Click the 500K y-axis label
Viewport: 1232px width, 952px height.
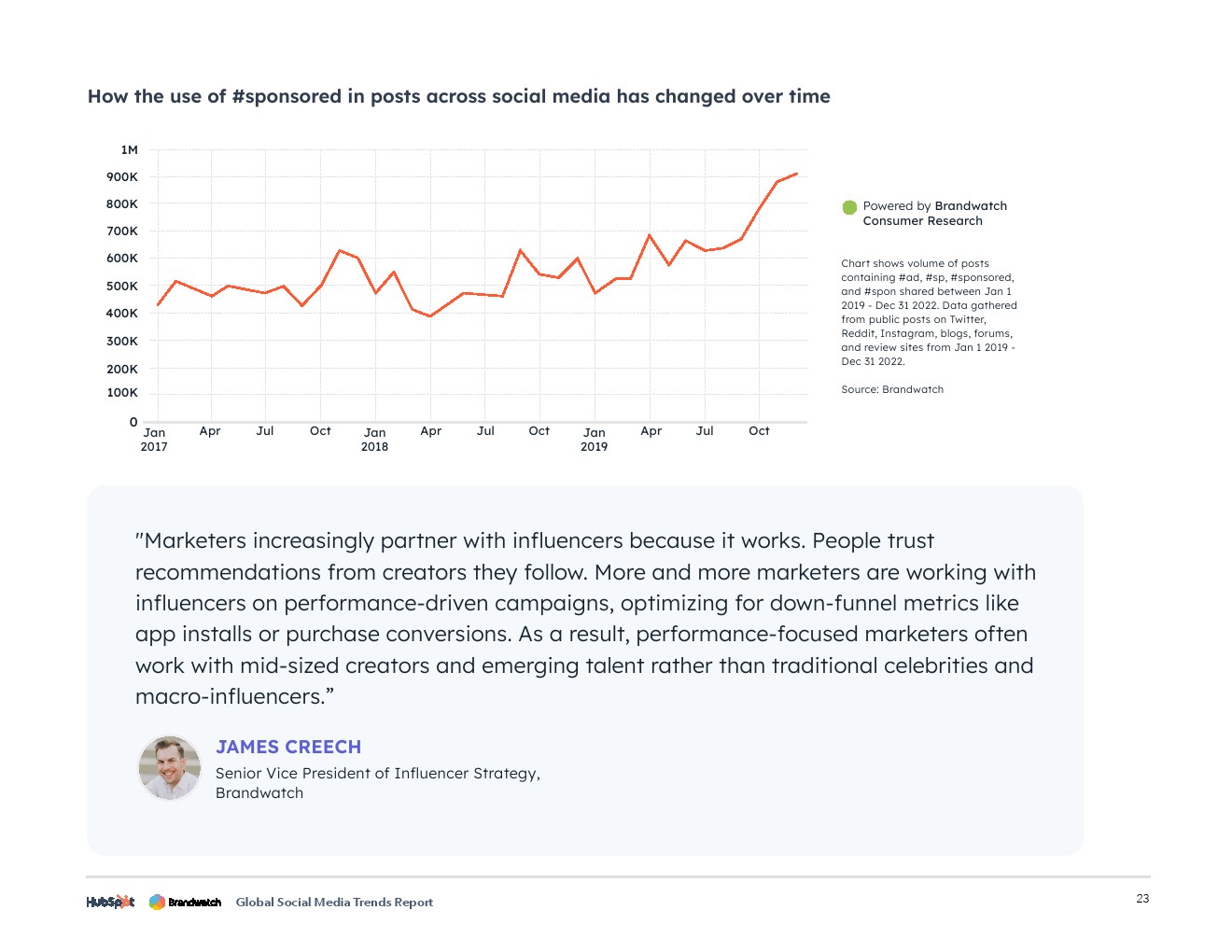pyautogui.click(x=122, y=286)
